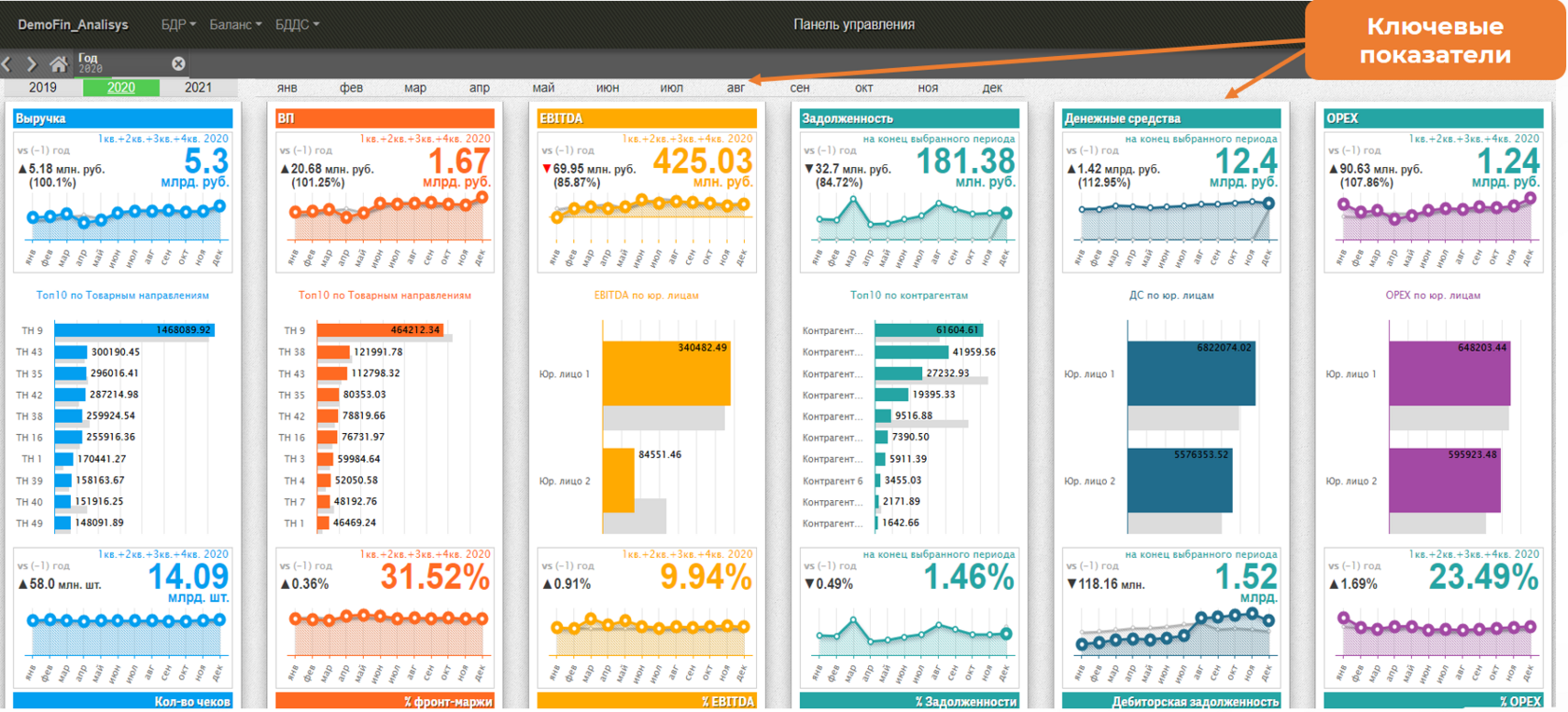
Task: Clear the Год 2020 filter
Action: tap(178, 63)
